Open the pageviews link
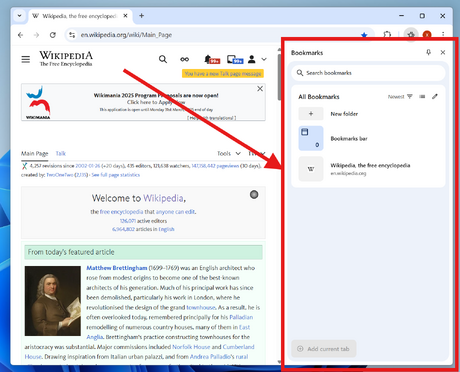 tap(215, 166)
